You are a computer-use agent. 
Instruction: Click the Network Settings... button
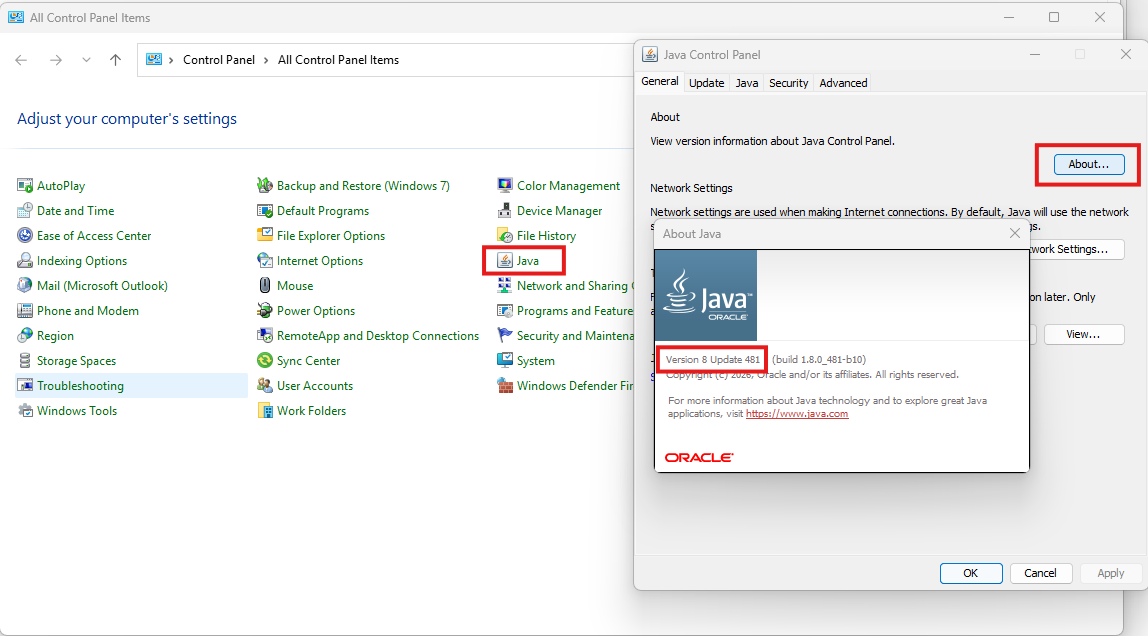coord(1076,250)
